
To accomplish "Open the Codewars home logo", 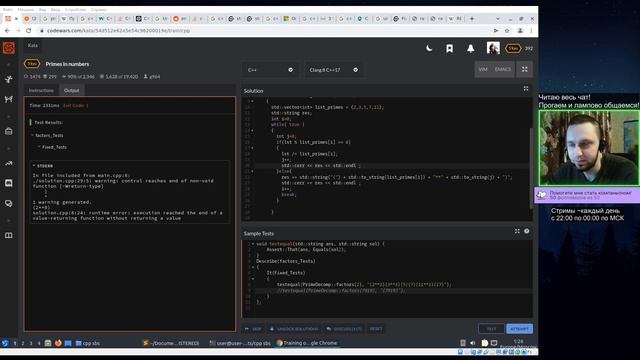I will (x=9, y=48).
